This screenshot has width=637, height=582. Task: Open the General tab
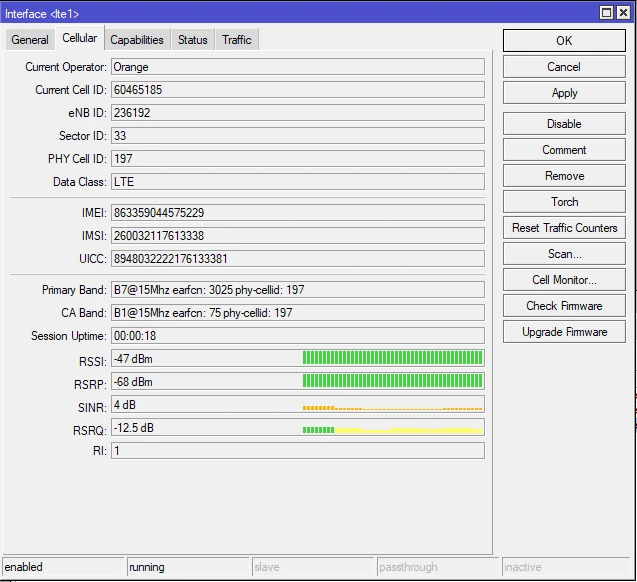click(x=30, y=40)
